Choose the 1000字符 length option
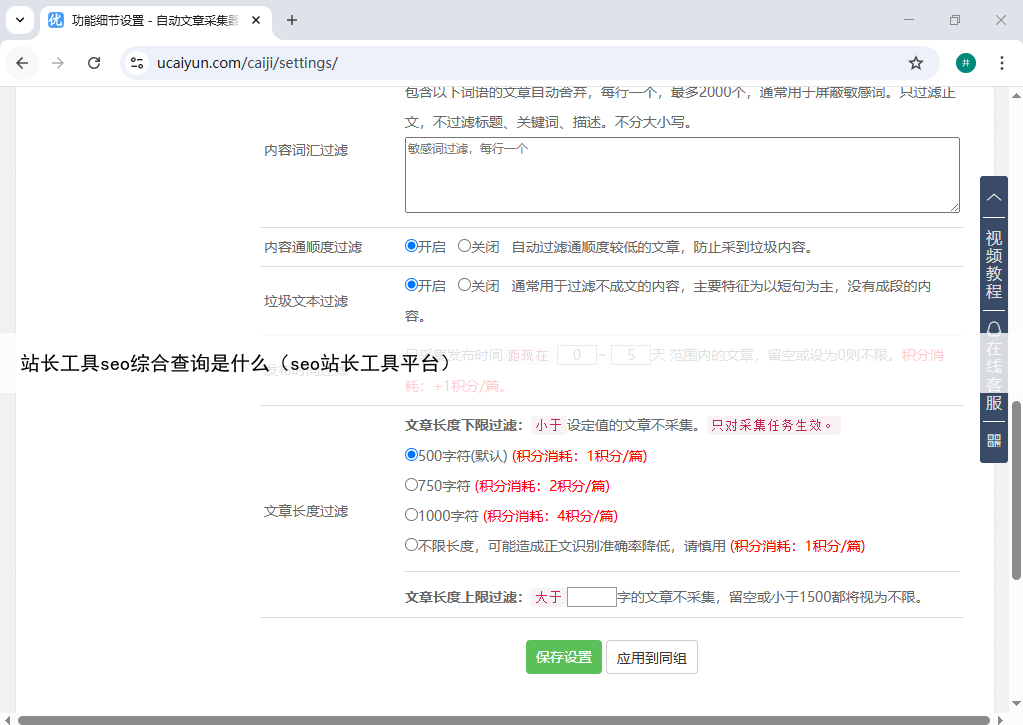 pos(411,515)
